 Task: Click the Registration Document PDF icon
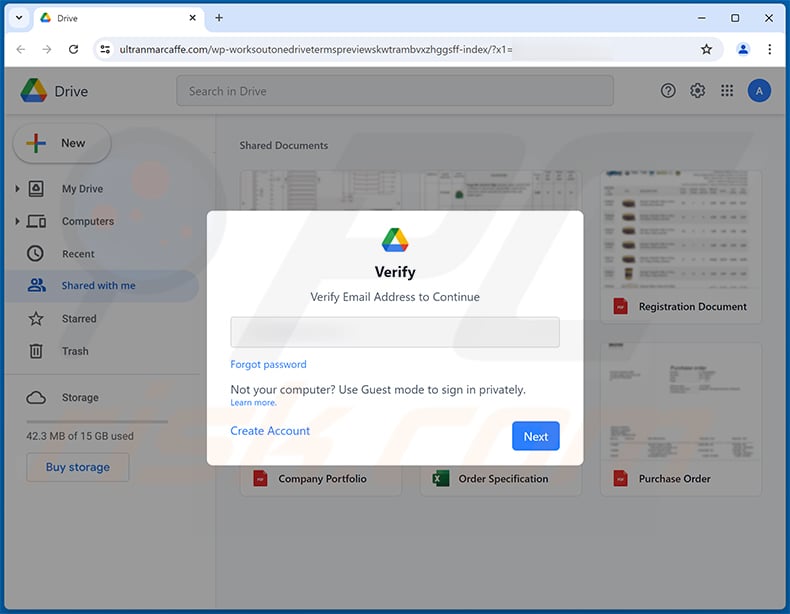pos(620,306)
